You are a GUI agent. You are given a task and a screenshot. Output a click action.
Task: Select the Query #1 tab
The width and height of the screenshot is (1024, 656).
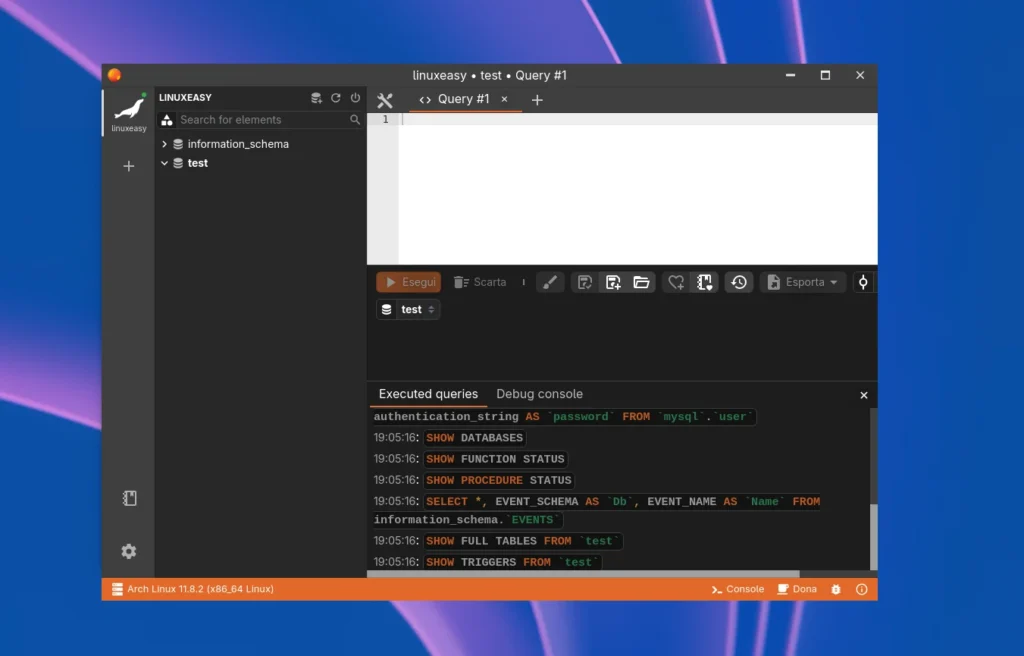click(463, 99)
